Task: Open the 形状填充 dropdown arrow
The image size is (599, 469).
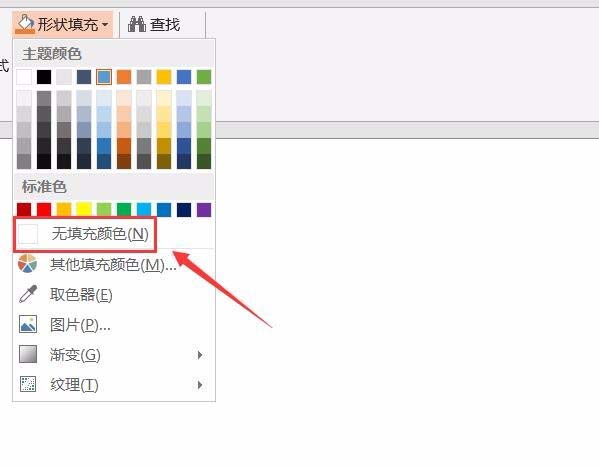Action: coord(105,25)
